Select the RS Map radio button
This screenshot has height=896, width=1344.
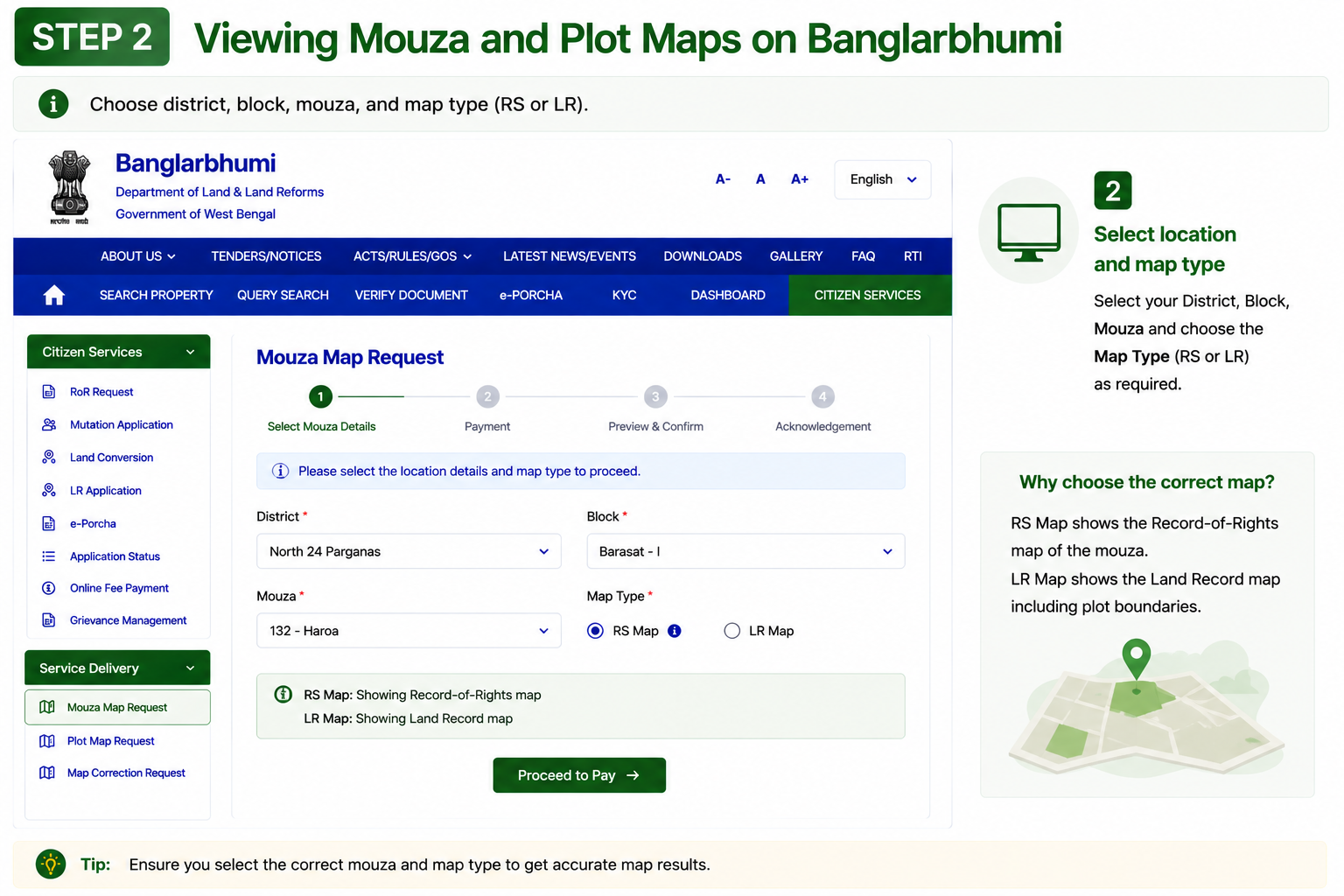coord(595,631)
